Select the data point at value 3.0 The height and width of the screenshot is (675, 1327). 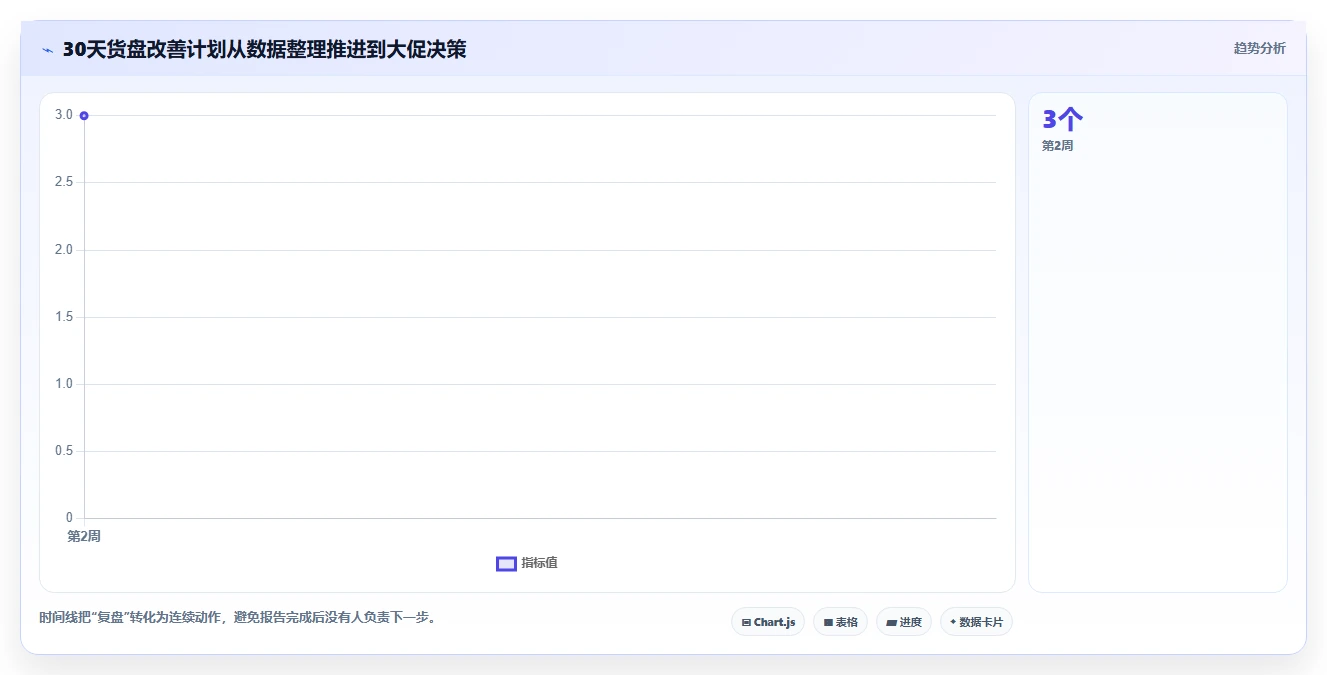[x=84, y=115]
